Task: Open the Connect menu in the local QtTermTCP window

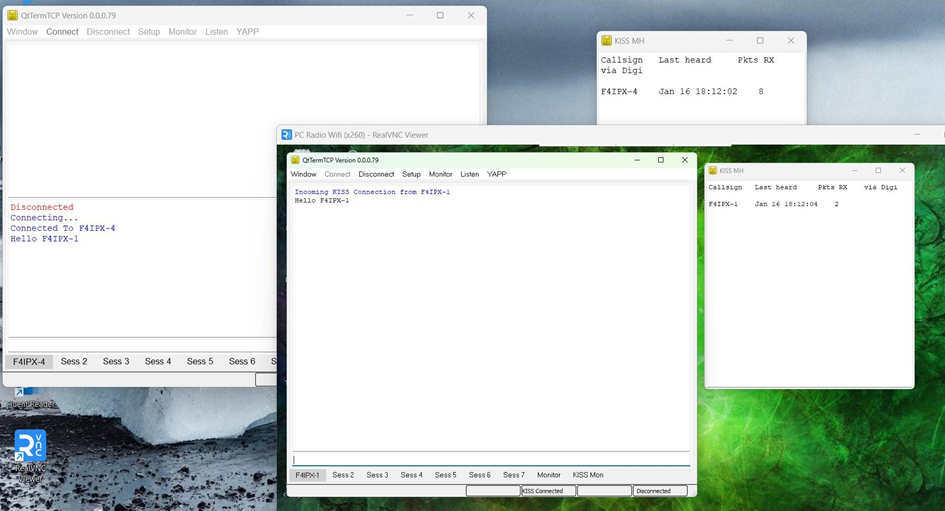Action: coord(62,32)
